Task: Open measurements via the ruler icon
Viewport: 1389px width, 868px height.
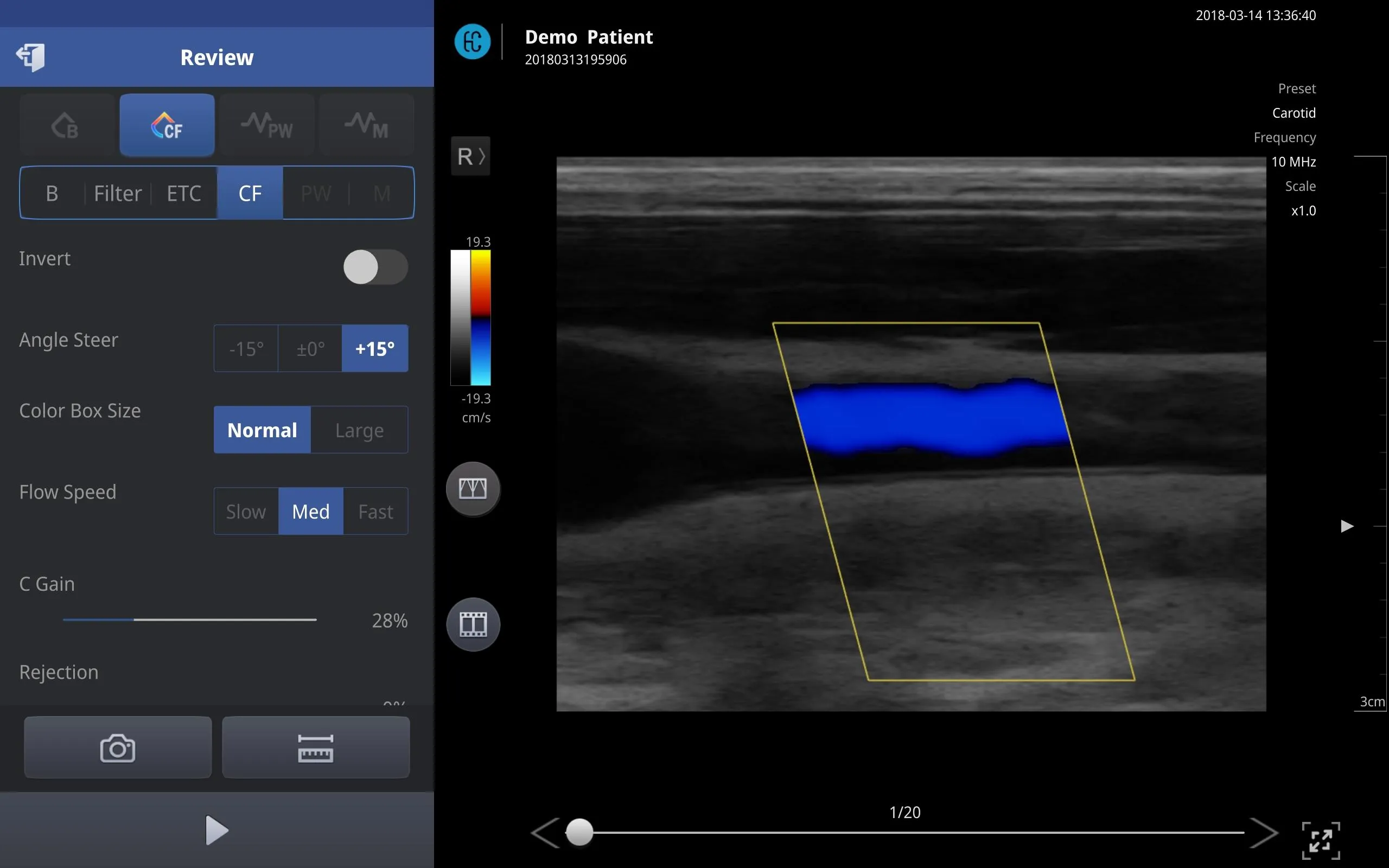Action: (316, 747)
